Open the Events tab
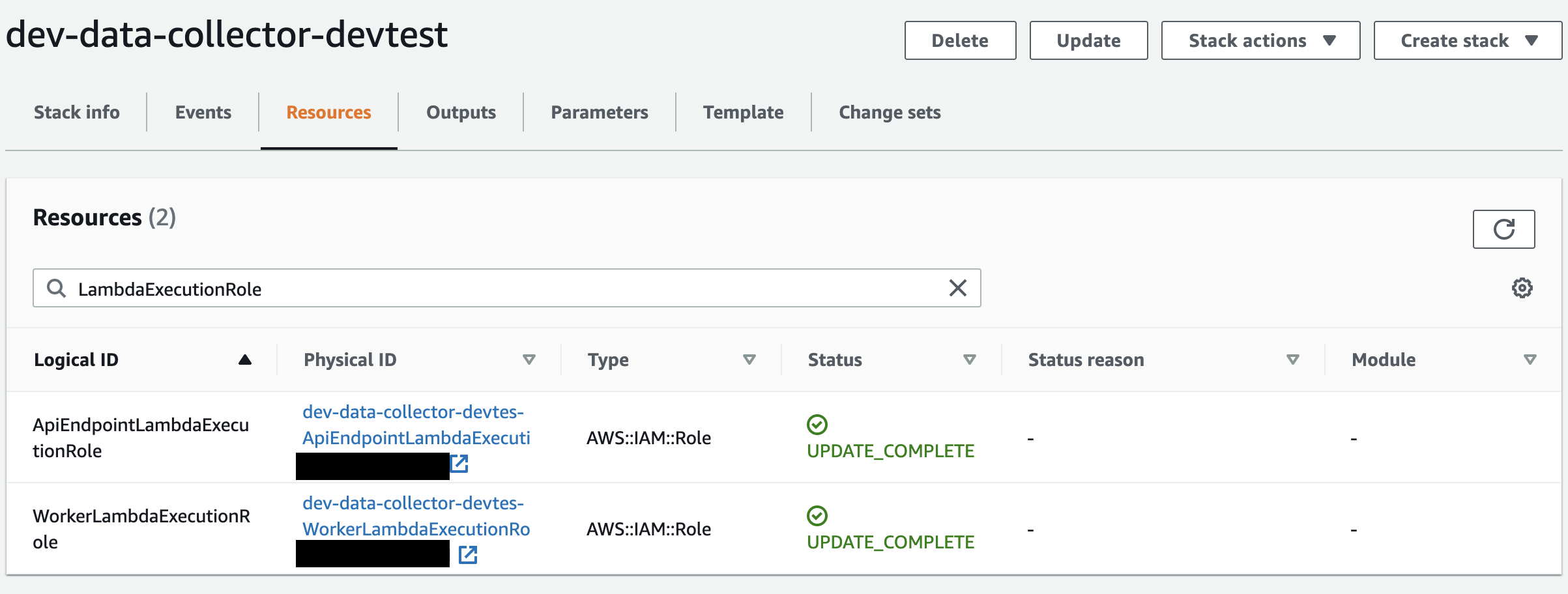Screen dimensions: 1568x594 (x=203, y=112)
